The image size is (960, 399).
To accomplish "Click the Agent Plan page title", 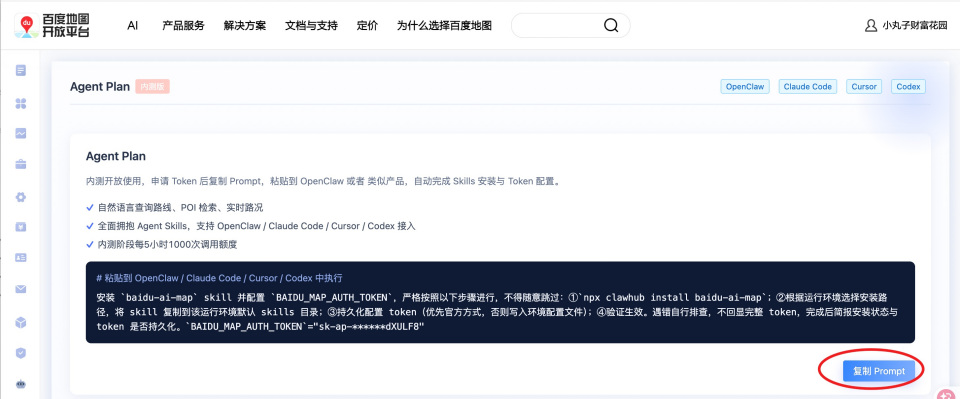I will click(x=100, y=87).
